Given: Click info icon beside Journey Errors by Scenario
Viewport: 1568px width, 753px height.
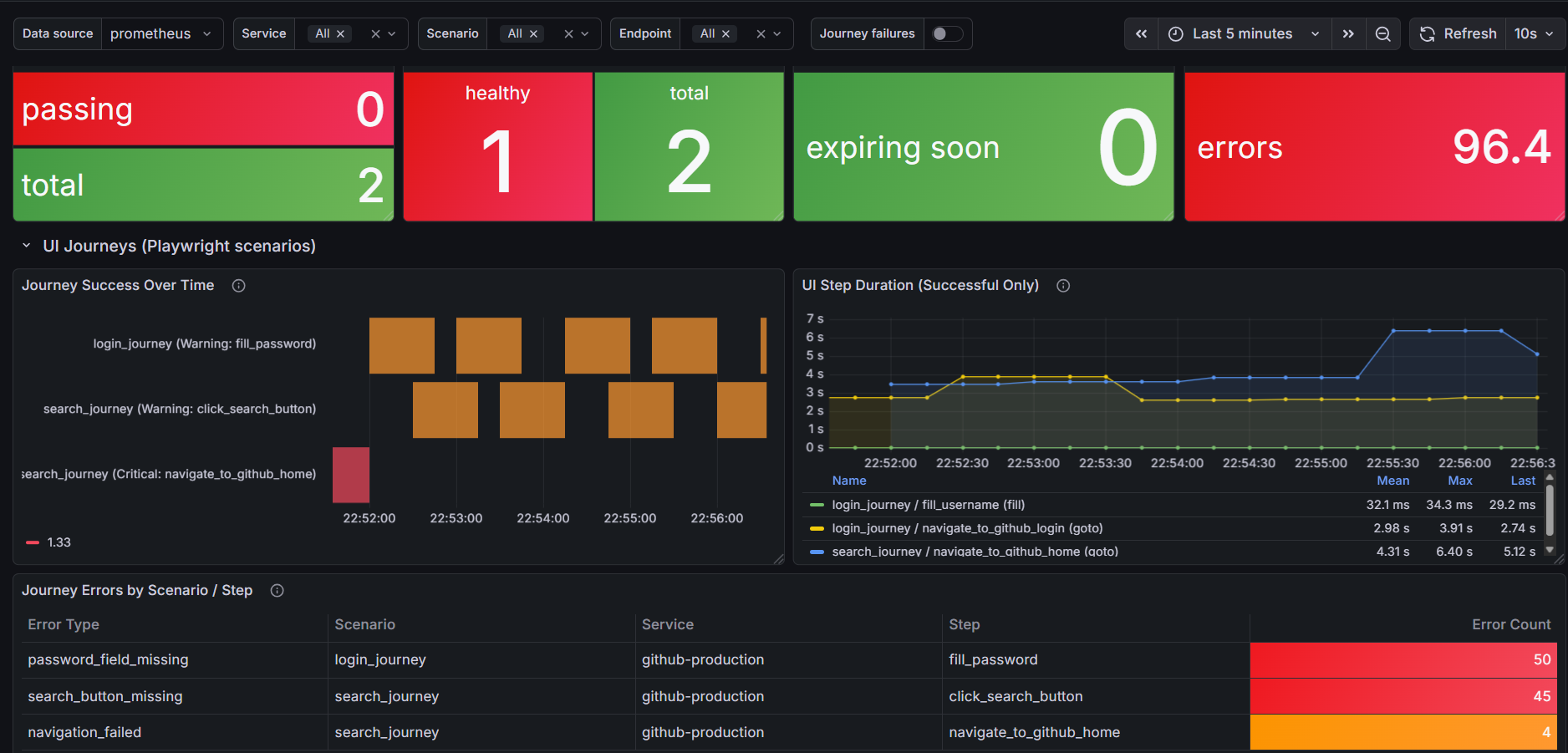Looking at the screenshot, I should pos(277,591).
